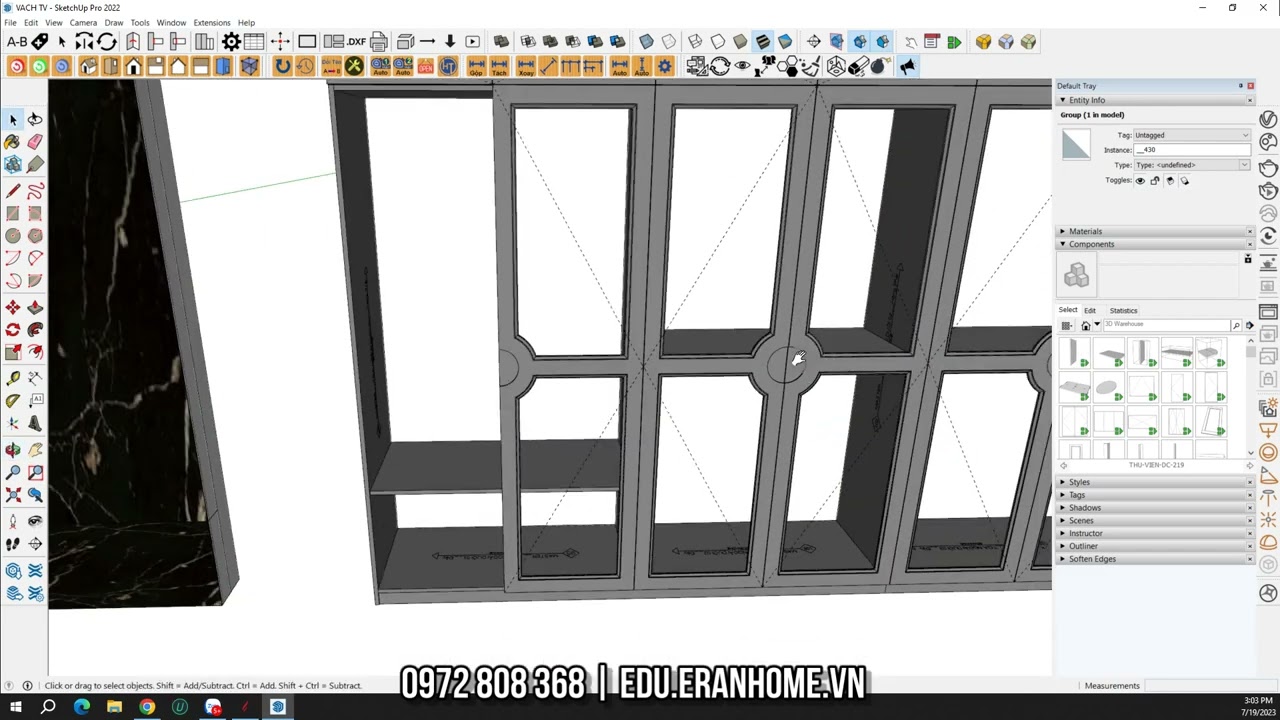1280x720 pixels.
Task: Switch to Front house view
Action: pos(133,67)
